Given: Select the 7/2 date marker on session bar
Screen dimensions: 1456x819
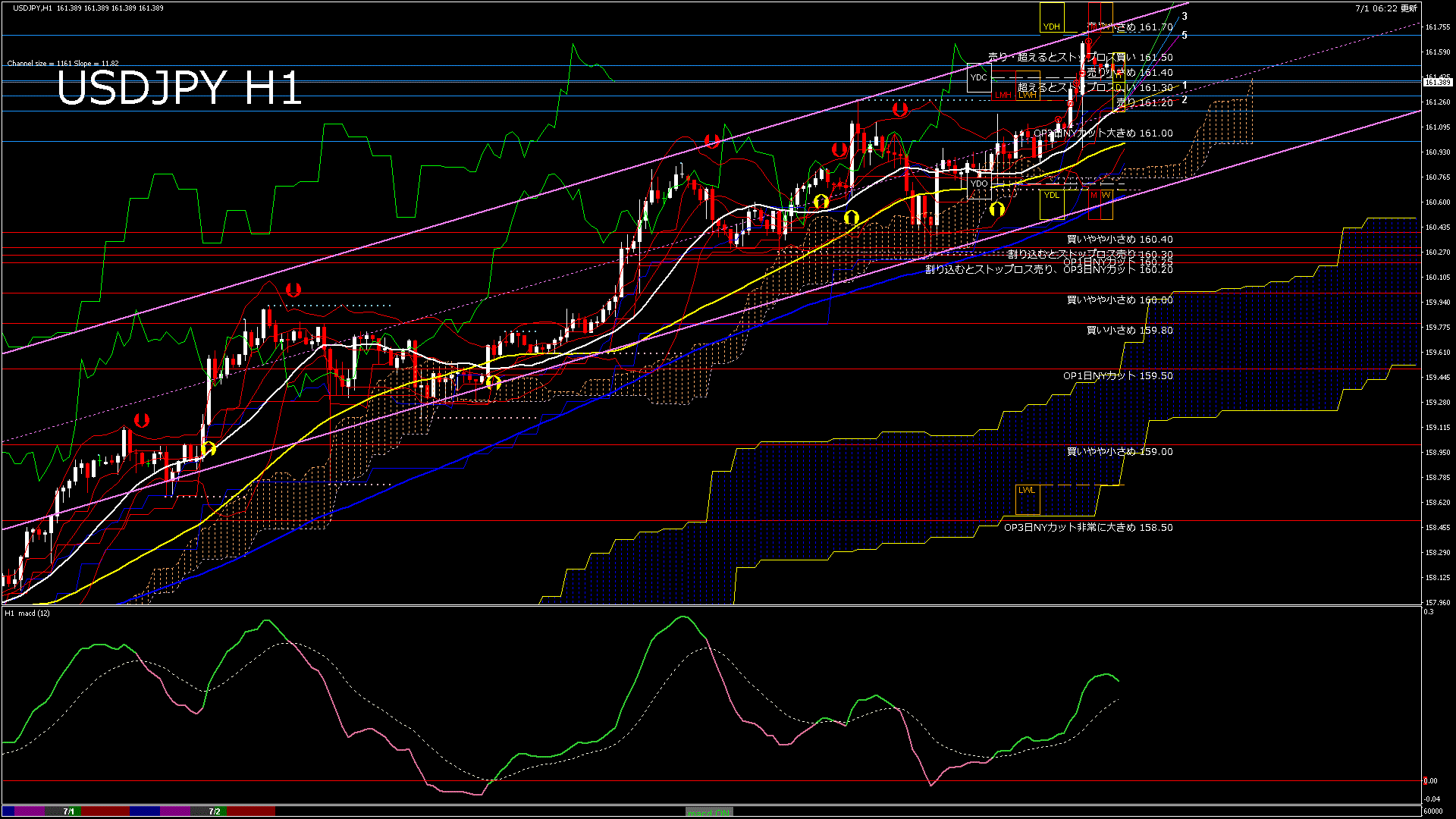Looking at the screenshot, I should point(215,811).
